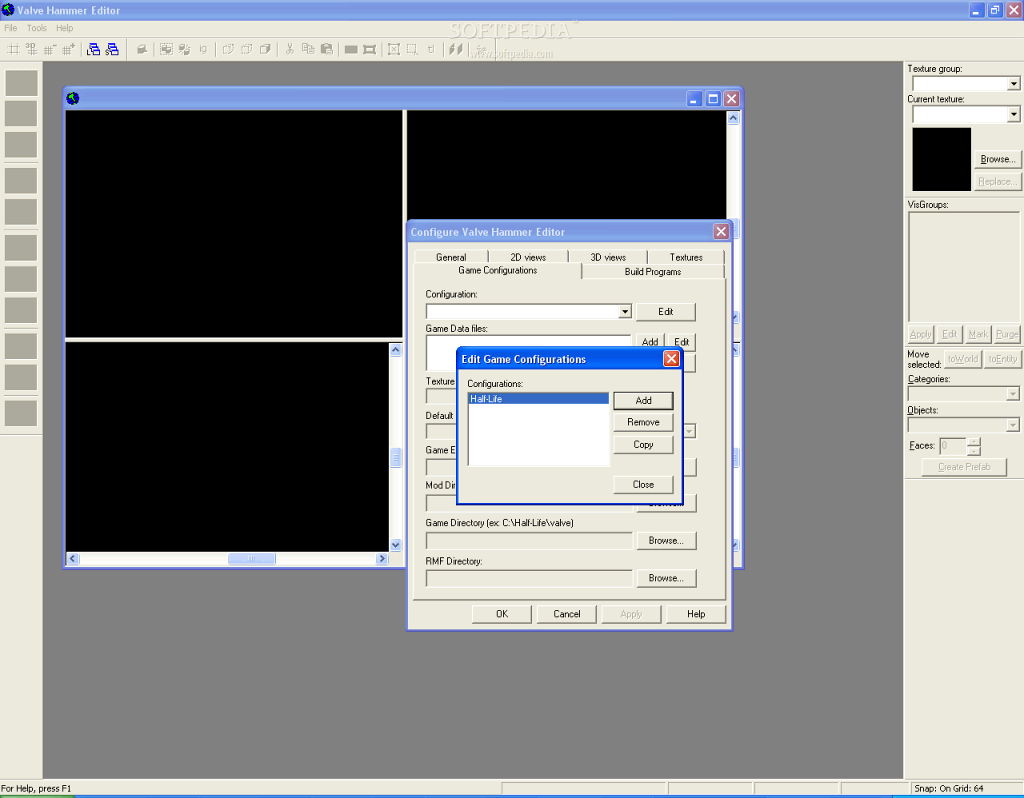
Task: Switch to the Build Programs tab
Action: [x=652, y=272]
